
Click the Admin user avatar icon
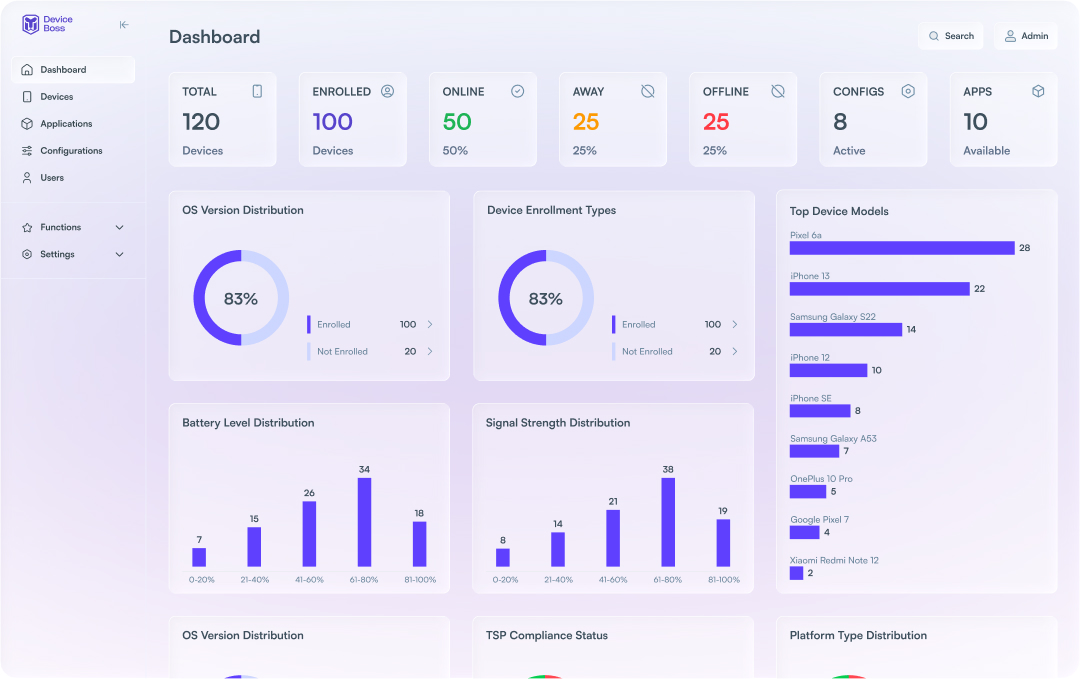pyautogui.click(x=1010, y=36)
